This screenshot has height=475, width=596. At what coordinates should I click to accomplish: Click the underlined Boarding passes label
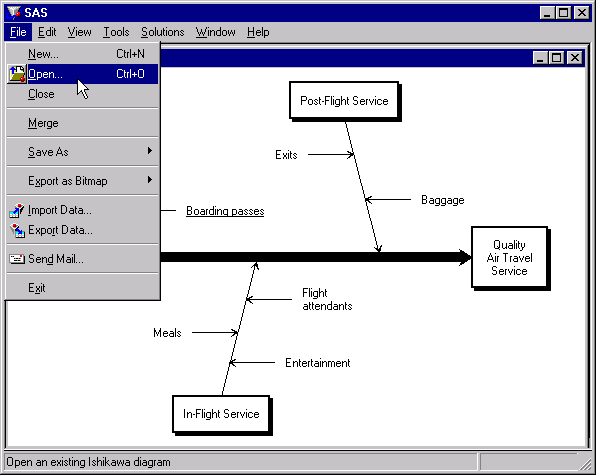point(225,211)
